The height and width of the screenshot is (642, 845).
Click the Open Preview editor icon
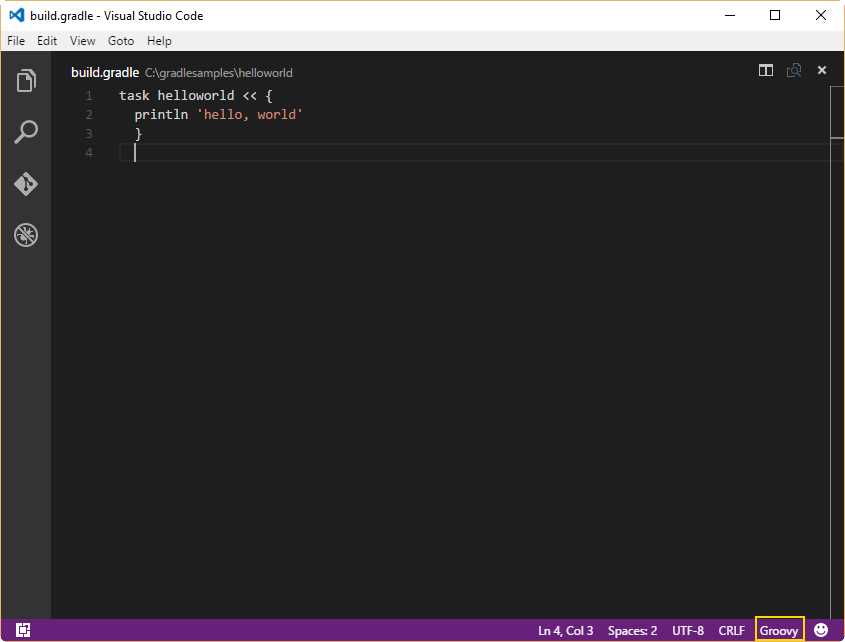point(794,70)
